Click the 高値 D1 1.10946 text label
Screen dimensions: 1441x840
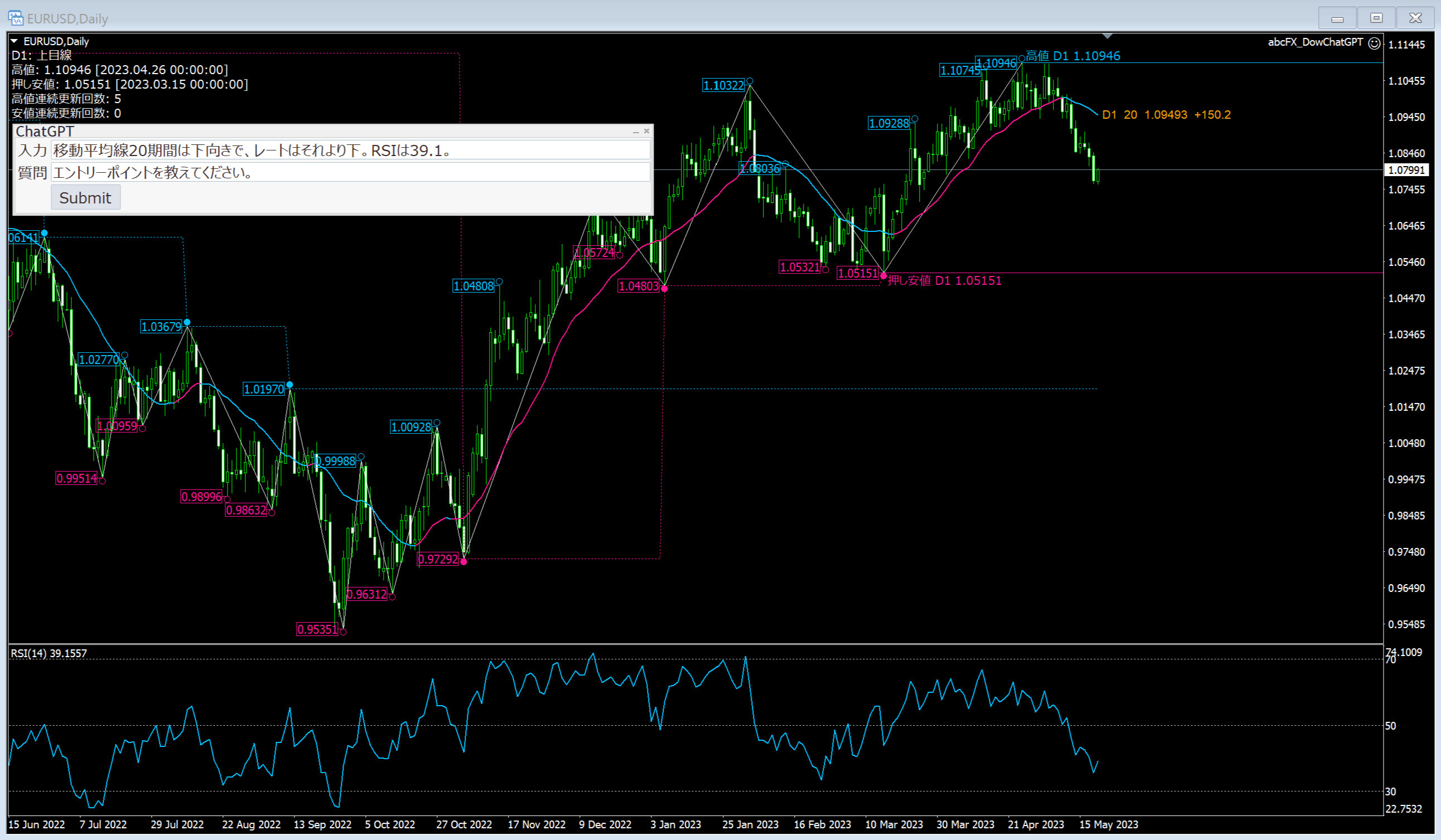coord(1072,56)
